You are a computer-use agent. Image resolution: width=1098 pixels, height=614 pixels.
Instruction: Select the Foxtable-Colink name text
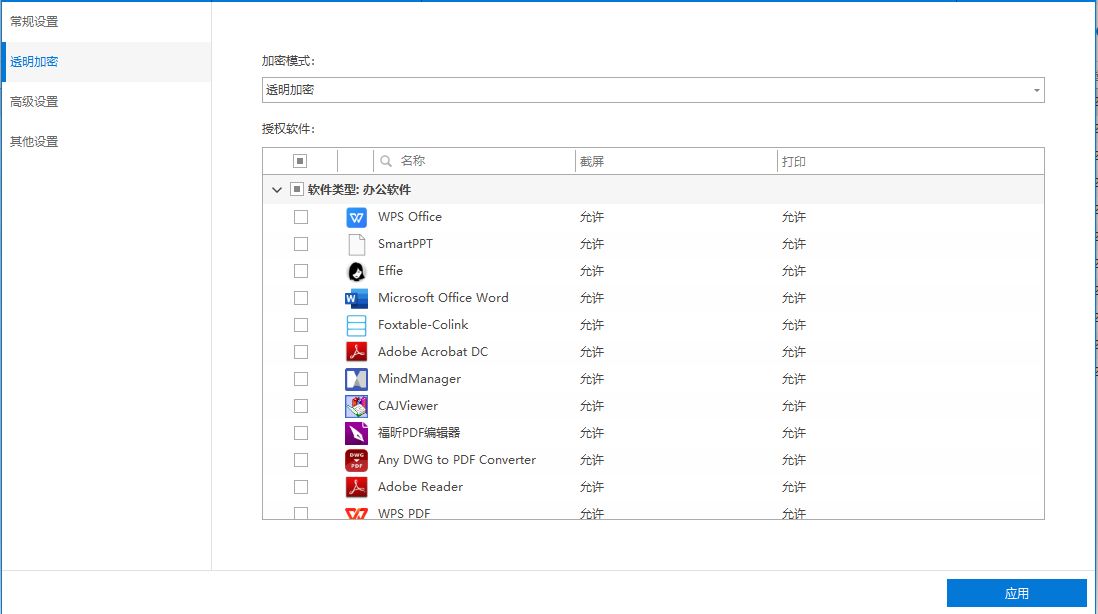423,325
